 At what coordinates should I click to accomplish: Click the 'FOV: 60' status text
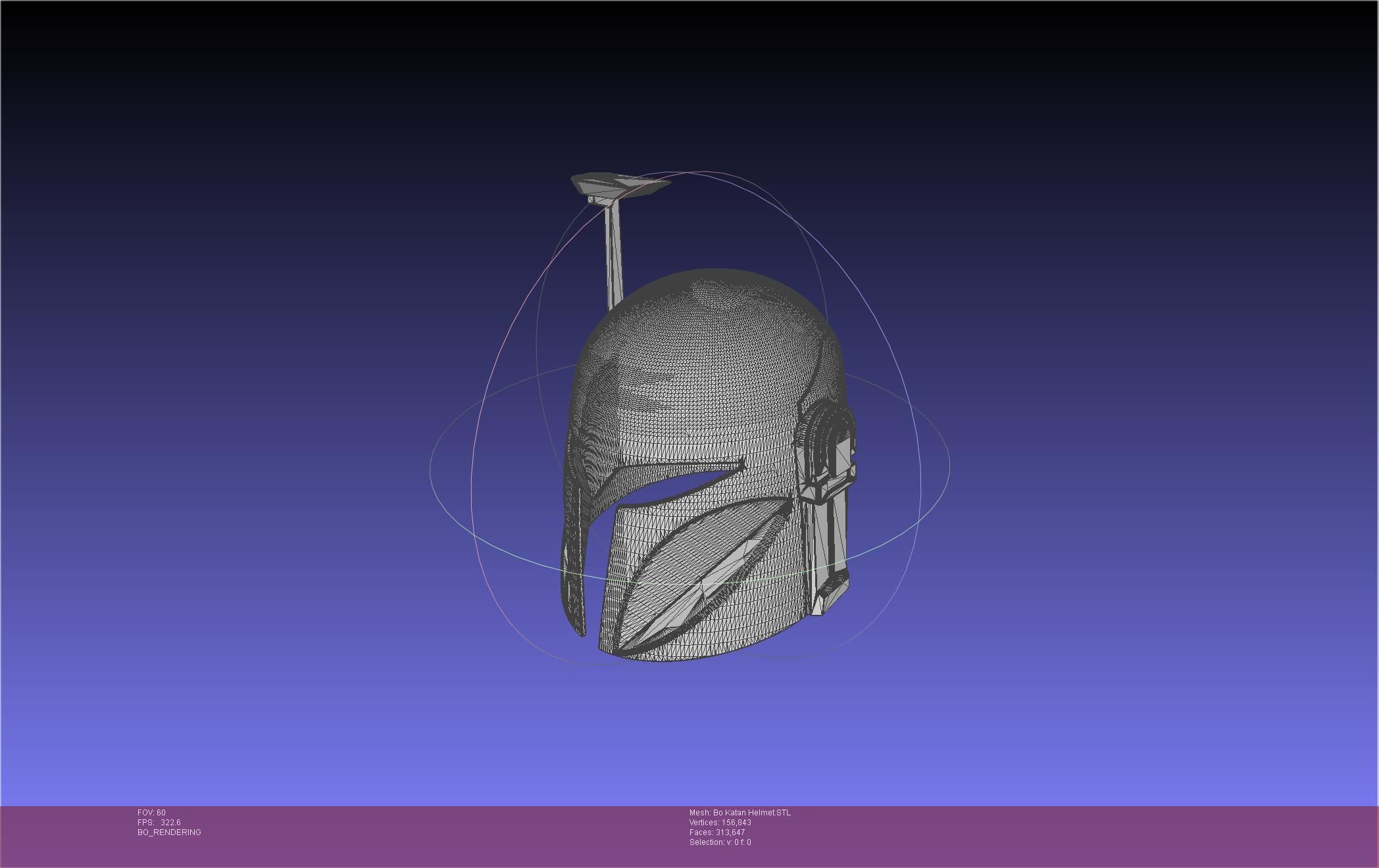151,813
